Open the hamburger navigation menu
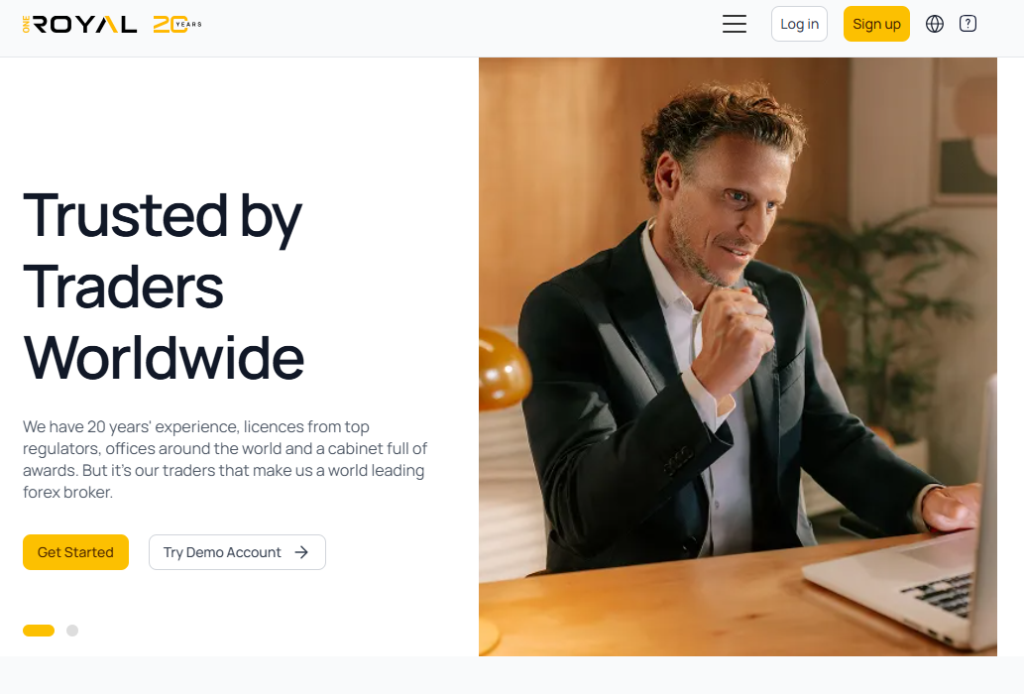1024x694 pixels. pyautogui.click(x=734, y=24)
